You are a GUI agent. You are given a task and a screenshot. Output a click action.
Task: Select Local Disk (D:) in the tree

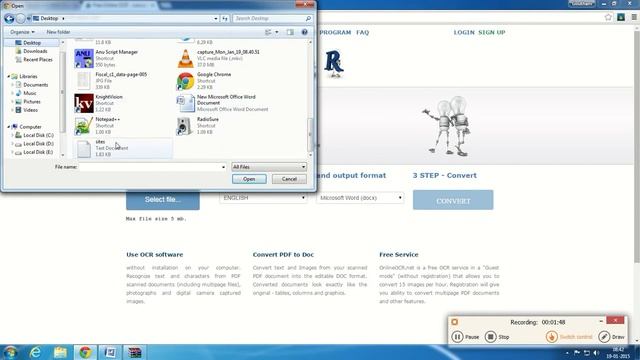point(38,144)
